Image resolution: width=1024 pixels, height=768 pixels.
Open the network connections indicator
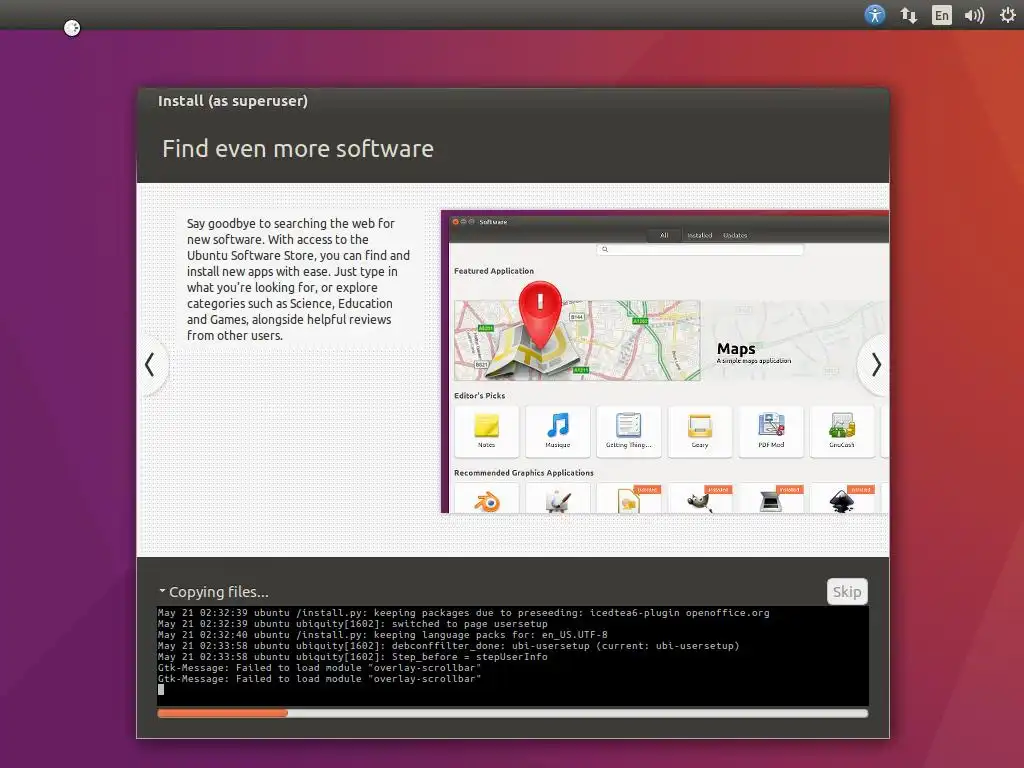pyautogui.click(x=908, y=15)
